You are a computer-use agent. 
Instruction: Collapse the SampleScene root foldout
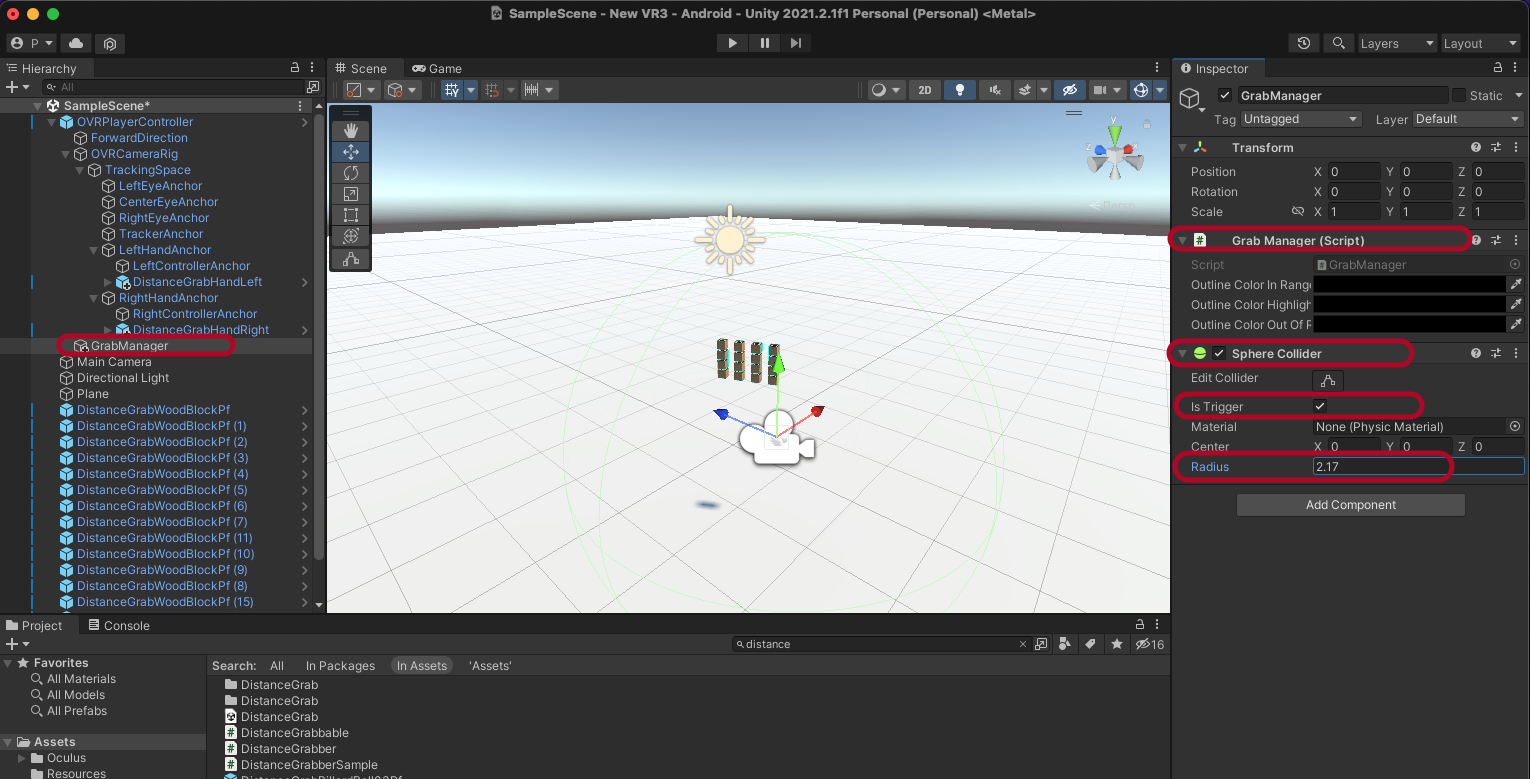(x=38, y=106)
